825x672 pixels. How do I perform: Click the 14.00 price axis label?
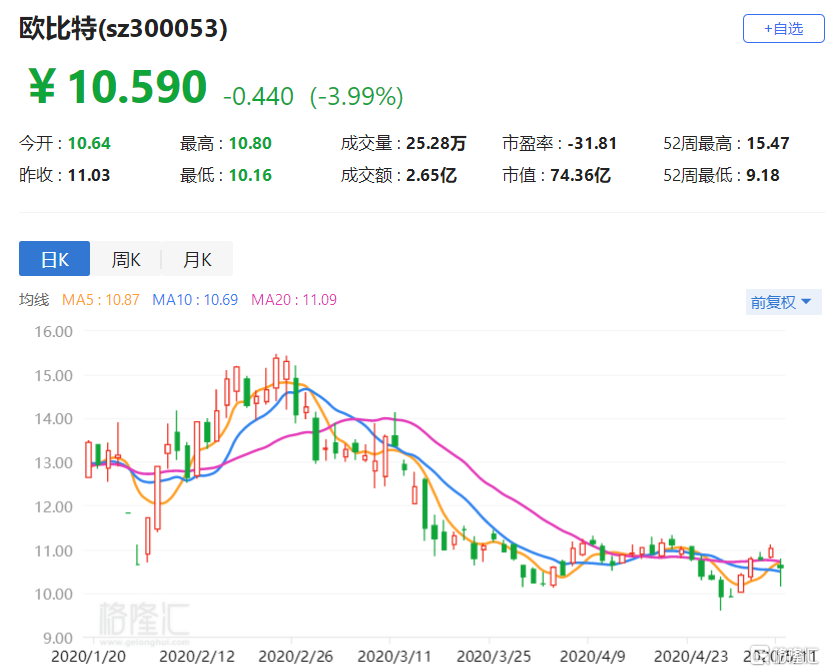(x=54, y=419)
